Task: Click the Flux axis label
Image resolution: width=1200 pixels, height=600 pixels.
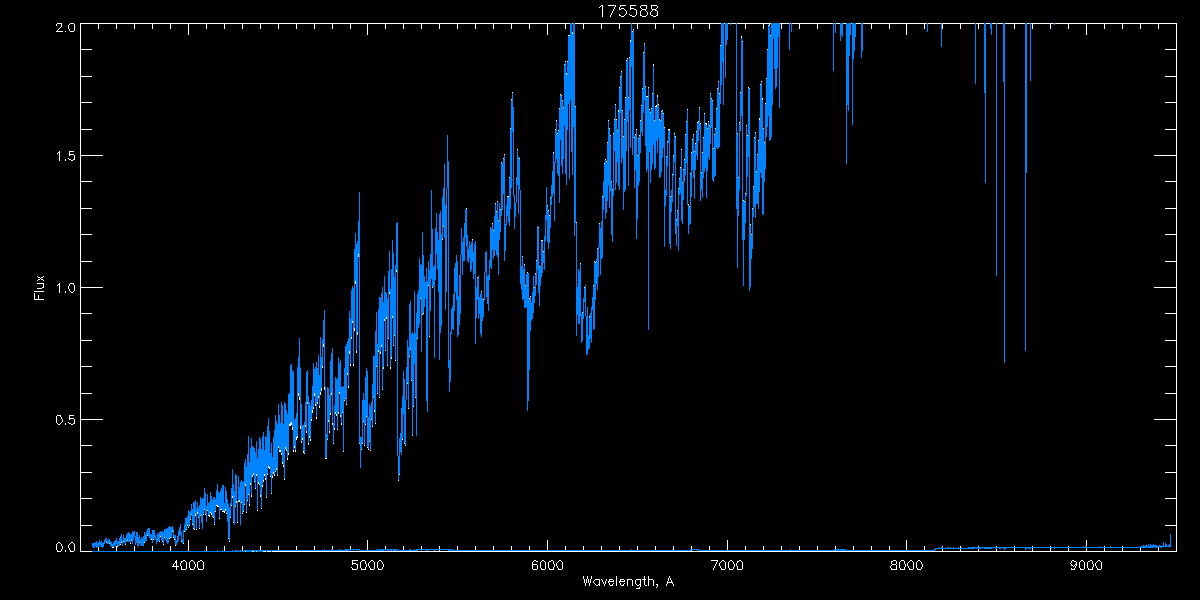Action: (40, 287)
